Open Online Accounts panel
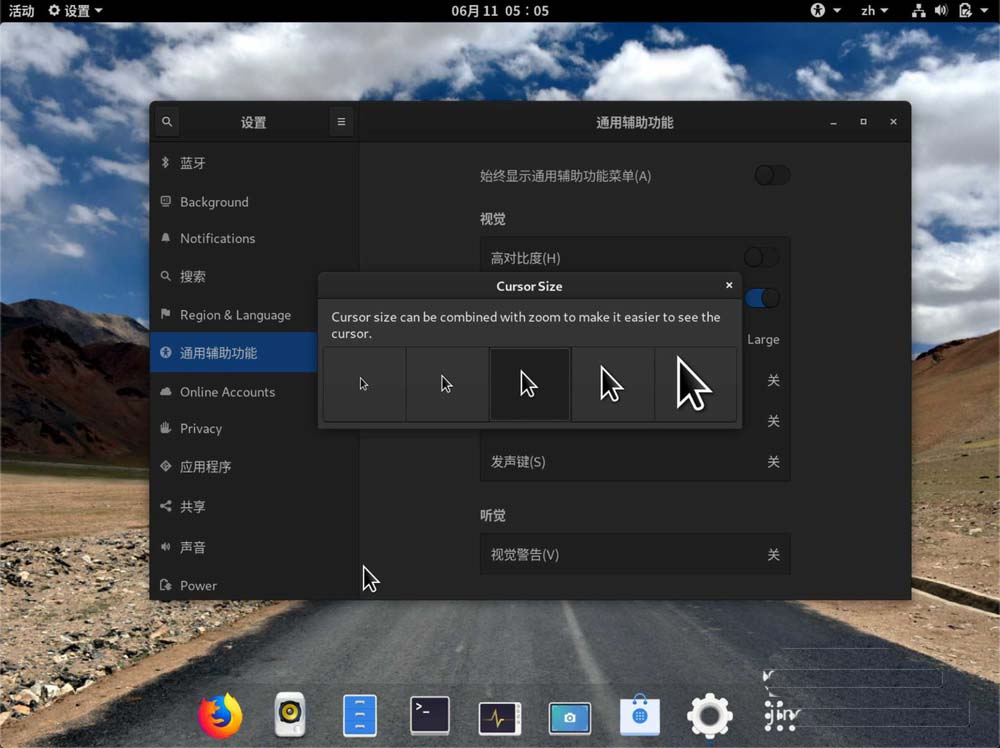Image resolution: width=1000 pixels, height=748 pixels. 227,392
